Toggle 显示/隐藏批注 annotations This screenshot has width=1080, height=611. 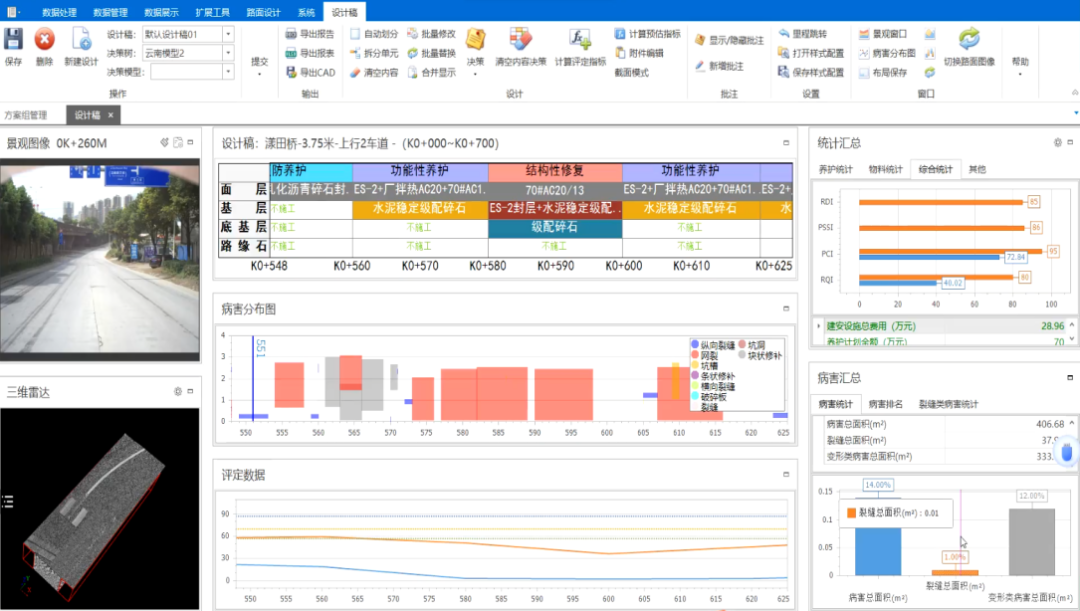(728, 41)
